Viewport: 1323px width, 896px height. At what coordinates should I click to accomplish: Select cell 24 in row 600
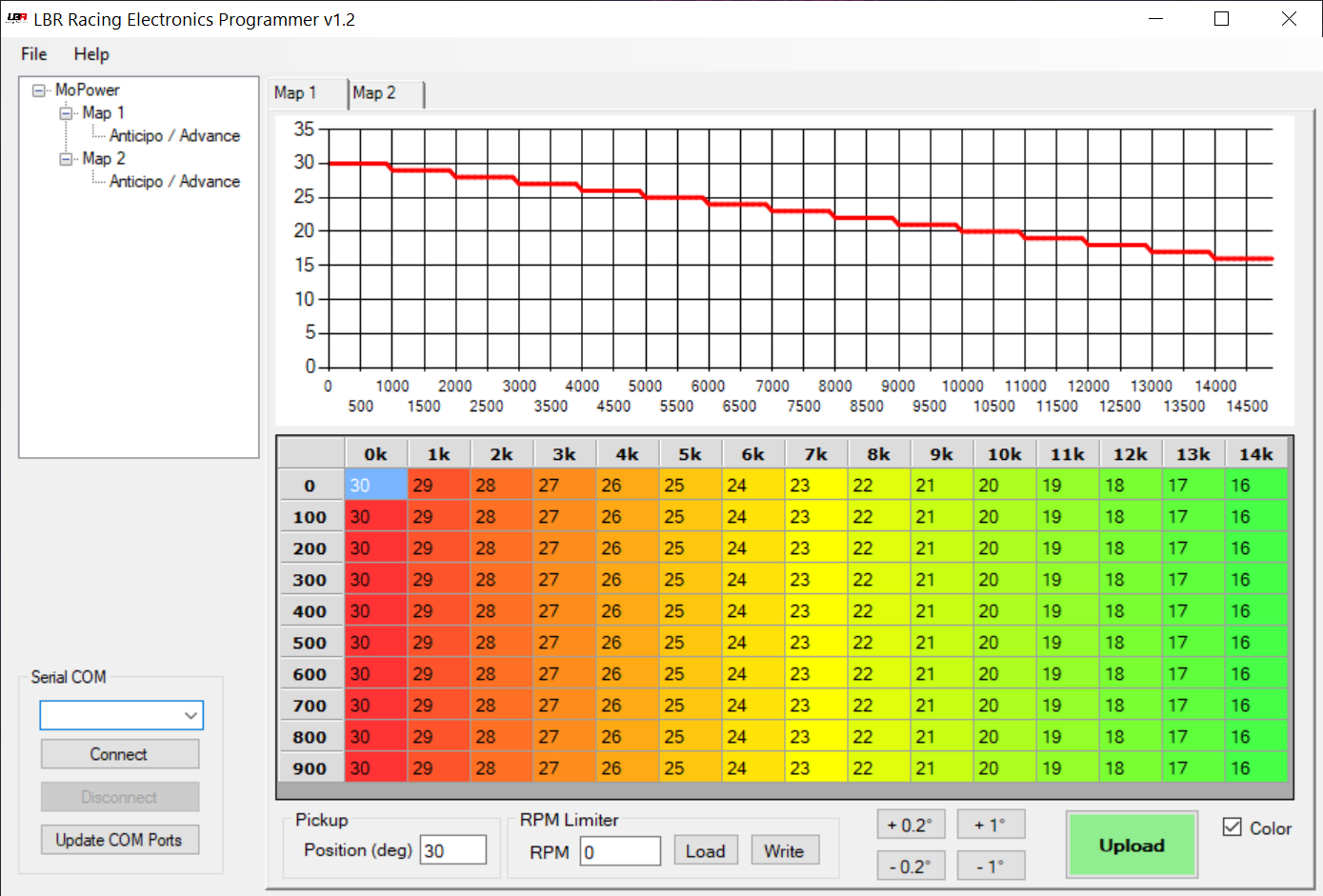click(753, 674)
